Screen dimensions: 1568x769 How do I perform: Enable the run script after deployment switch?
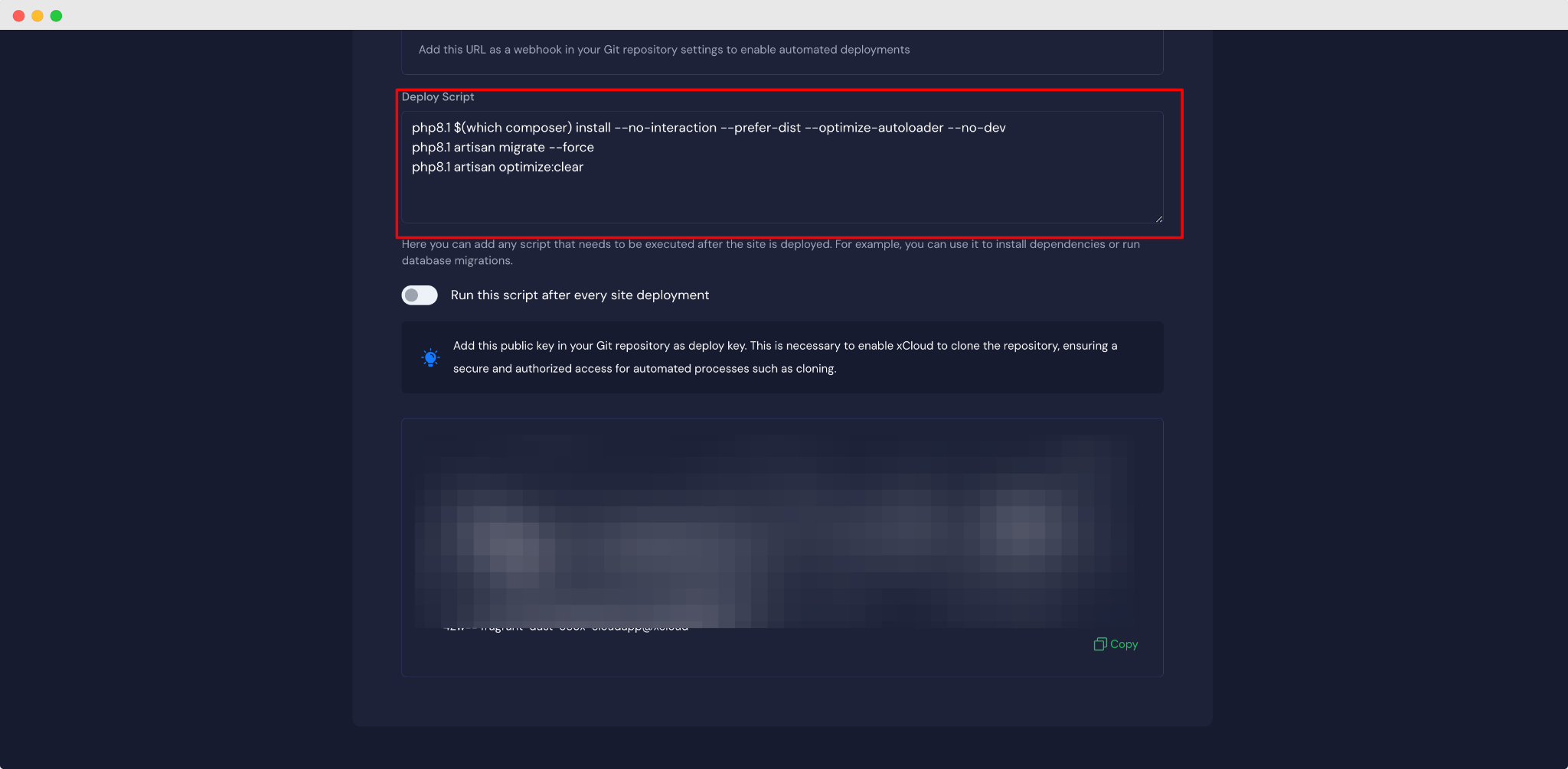420,295
